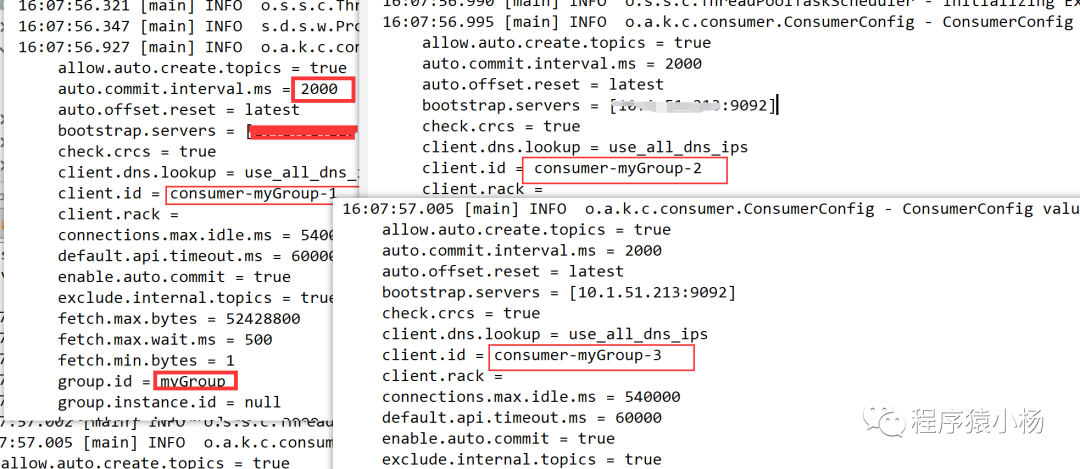Click the connections.max.idle.ms = 540000 line

click(x=531, y=397)
